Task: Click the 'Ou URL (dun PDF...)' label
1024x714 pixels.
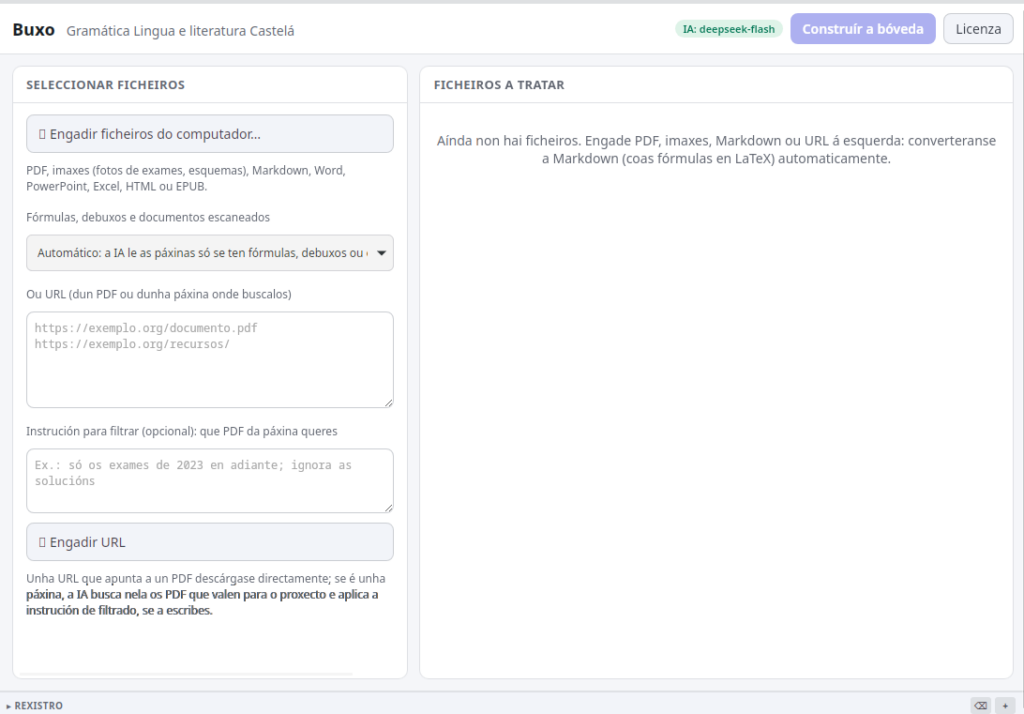Action: [x=159, y=294]
